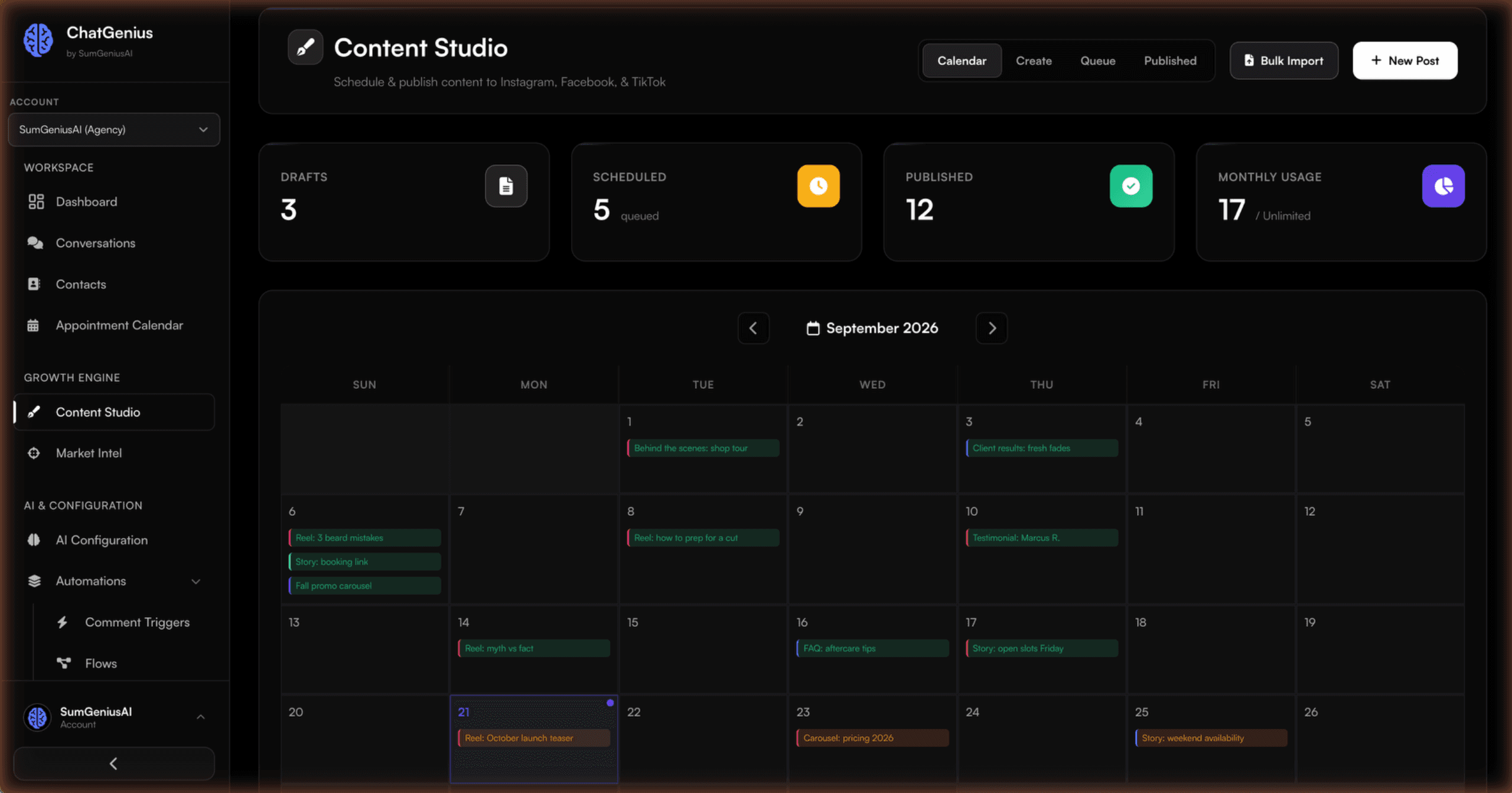The height and width of the screenshot is (793, 1512).
Task: Click the Drafts stat card
Action: pyautogui.click(x=404, y=202)
